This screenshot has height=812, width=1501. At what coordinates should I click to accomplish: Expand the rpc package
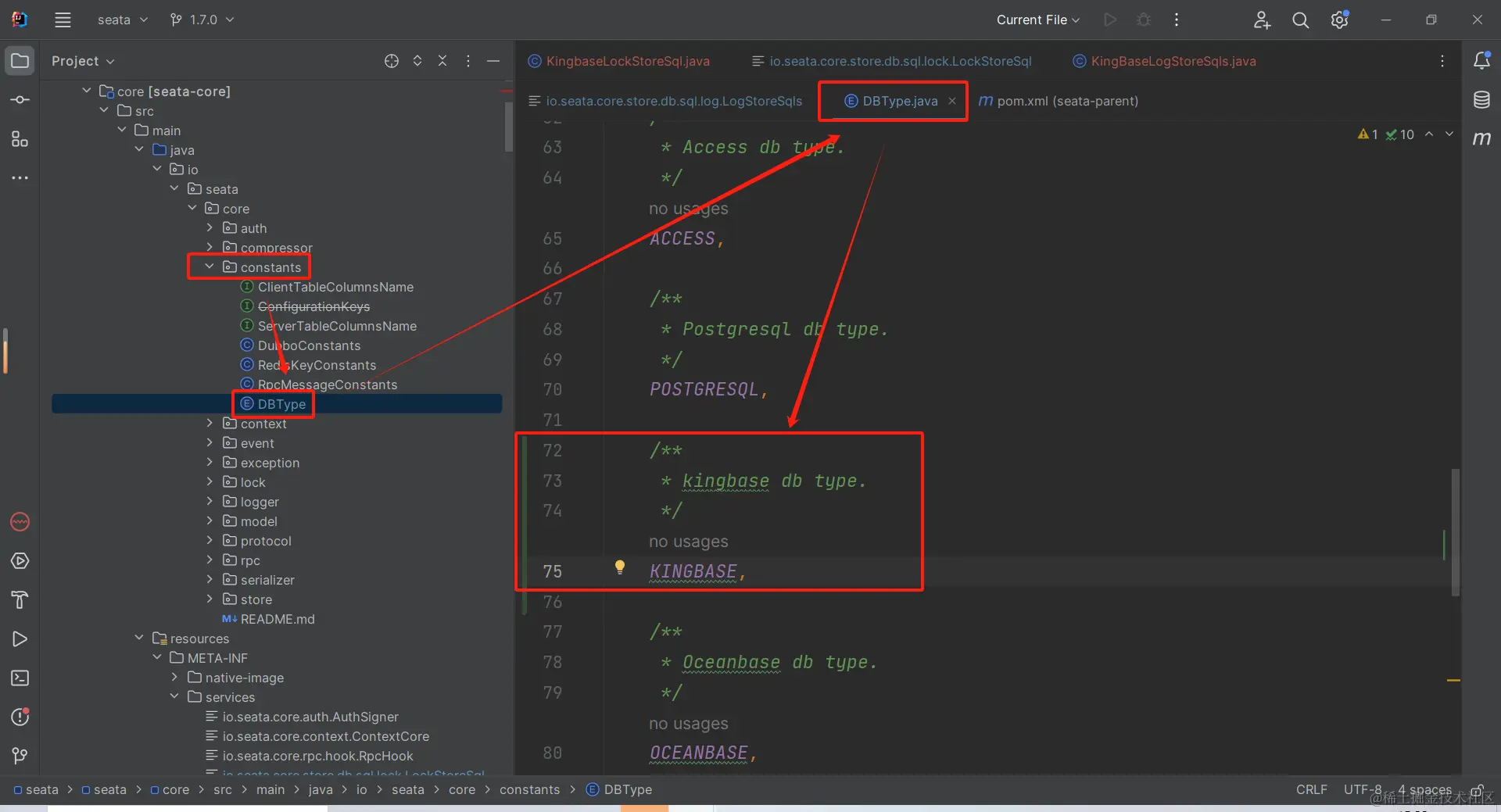pos(210,560)
